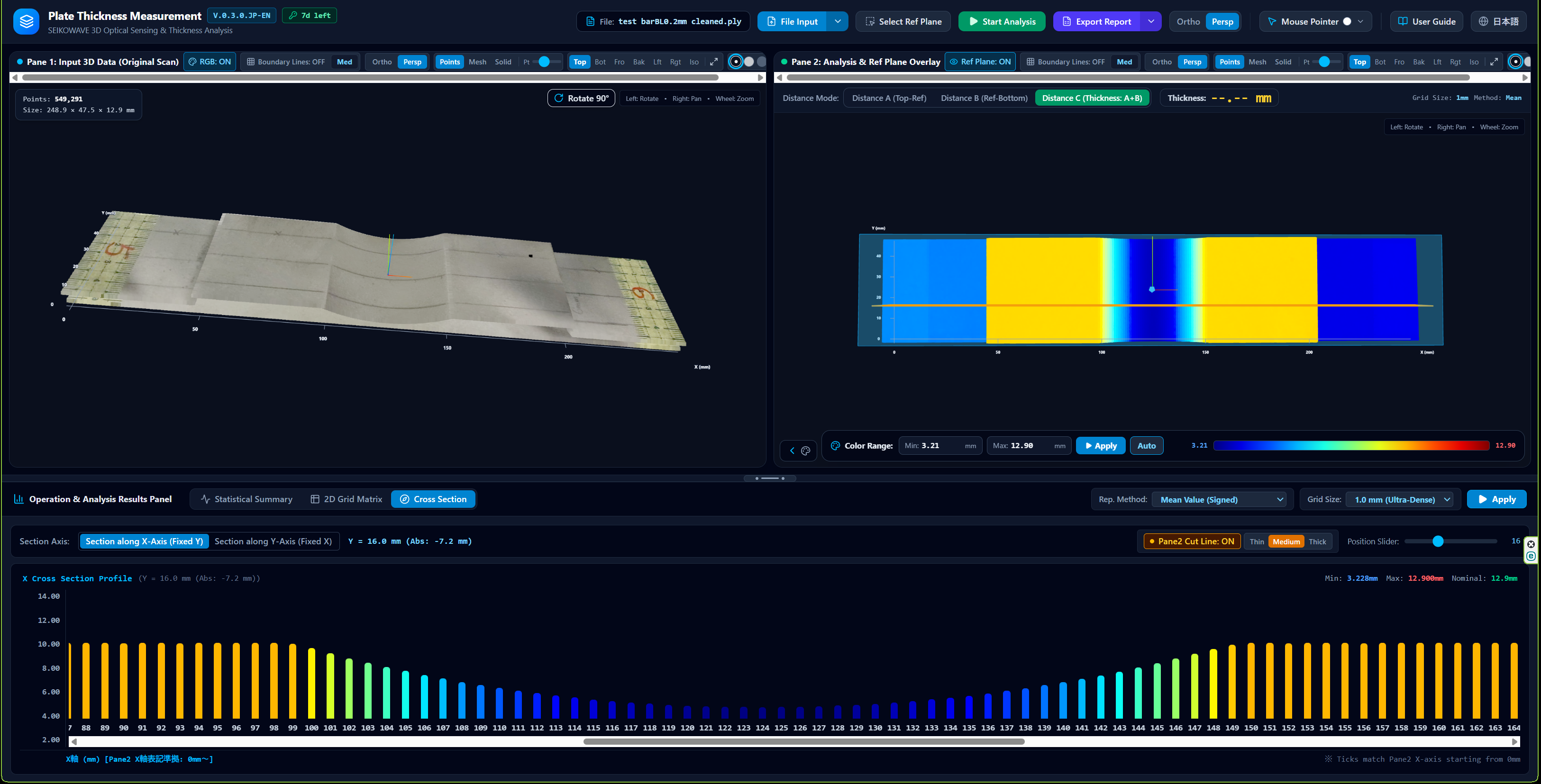
Task: Adjust Pane 1 Pt size slider
Action: tap(544, 62)
